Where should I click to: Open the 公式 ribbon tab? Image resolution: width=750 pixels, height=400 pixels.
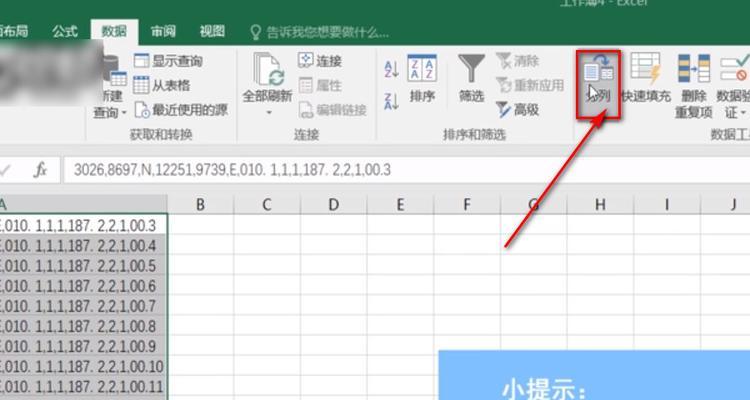[x=65, y=32]
